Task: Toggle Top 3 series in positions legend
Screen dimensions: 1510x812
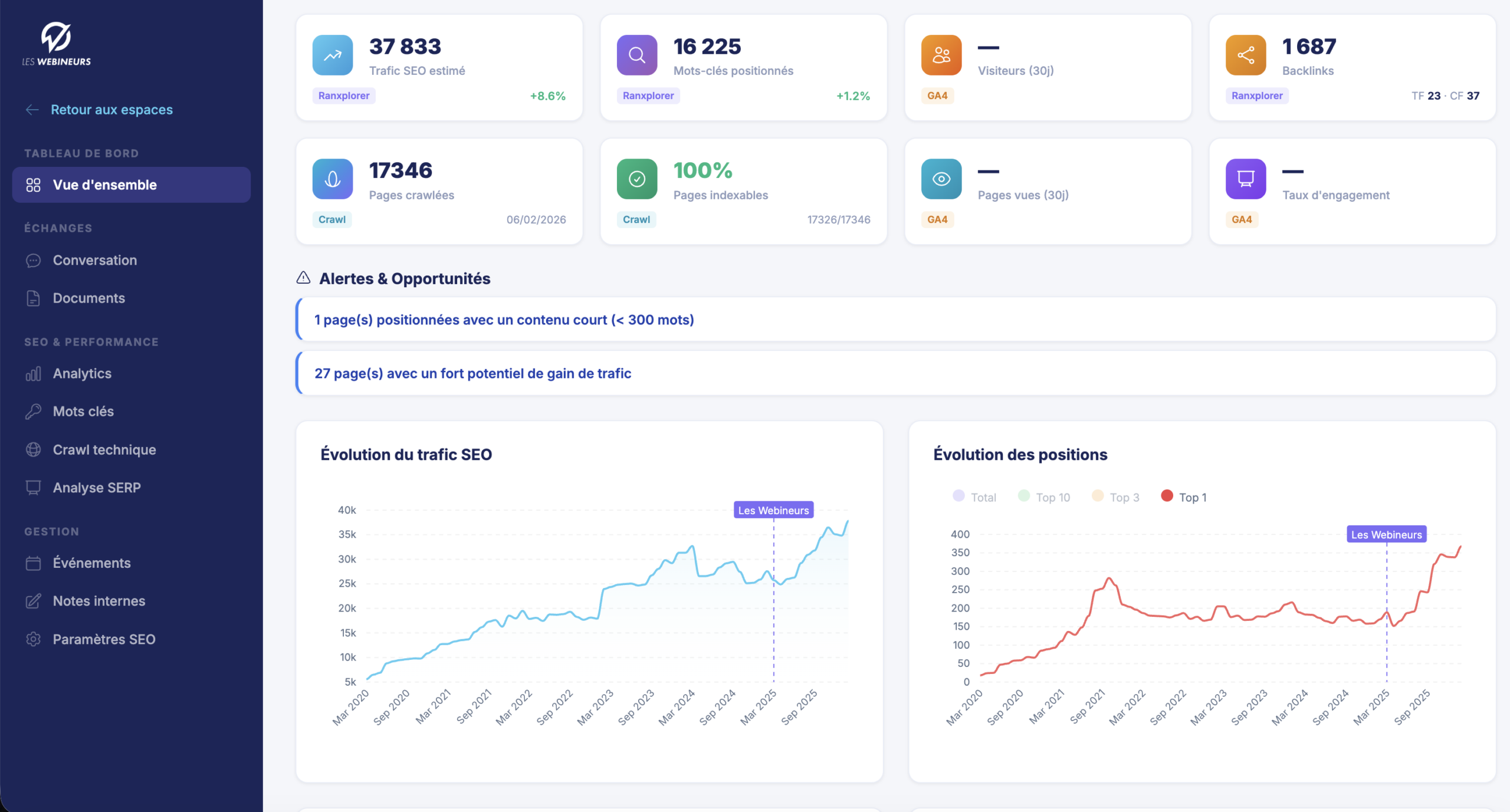Action: point(1115,497)
